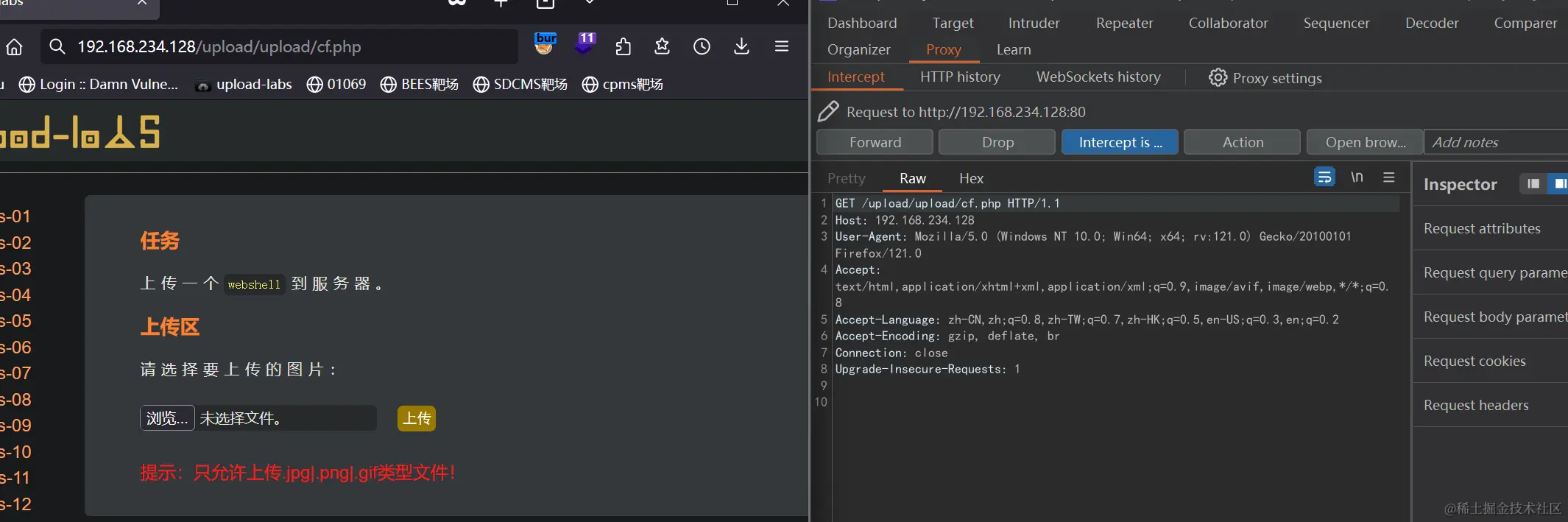The width and height of the screenshot is (1568, 522).
Task: Open the Firefox downloads arrow icon
Action: [x=741, y=46]
